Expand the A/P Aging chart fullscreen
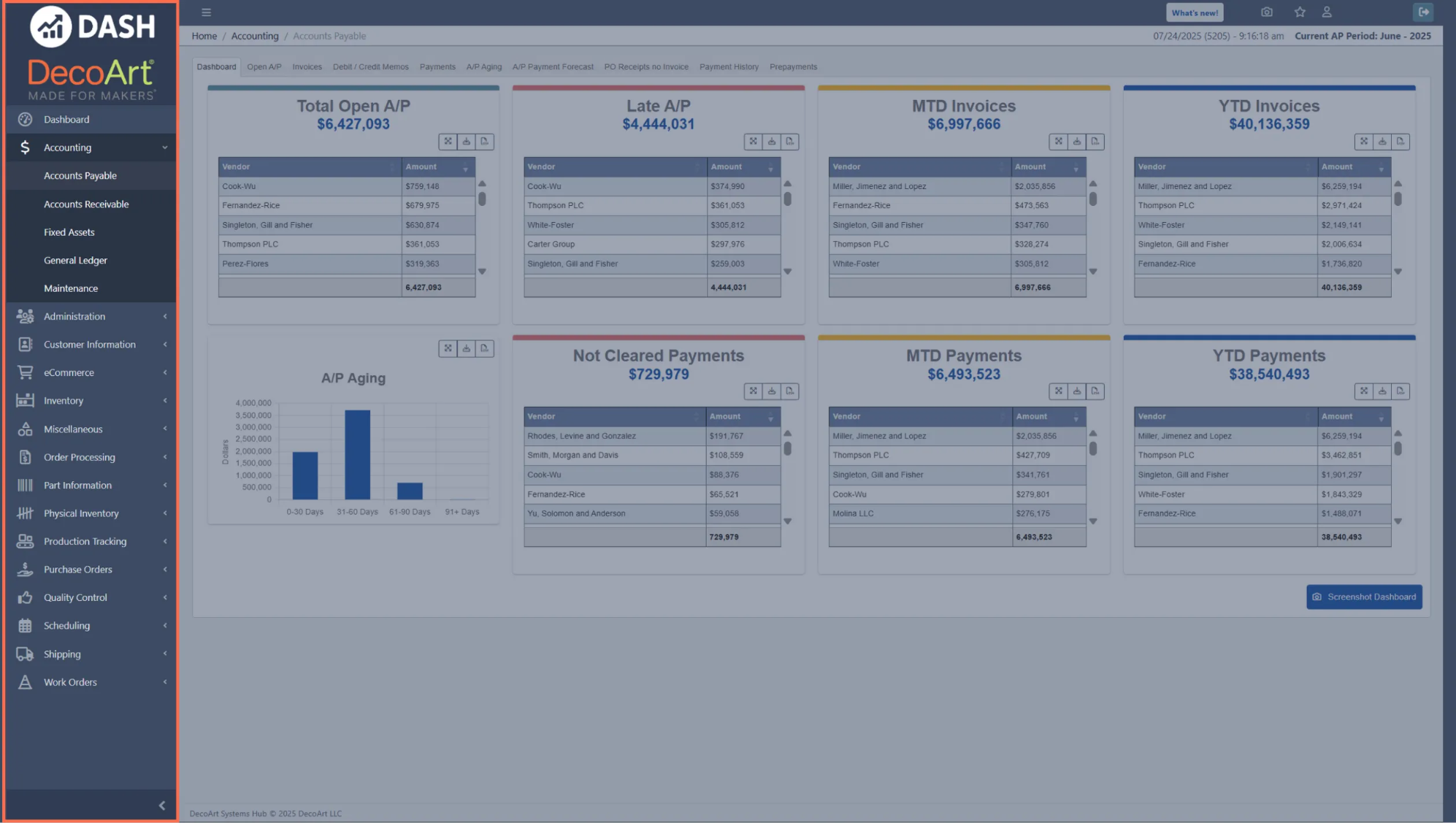The image size is (1456, 823). pos(448,349)
